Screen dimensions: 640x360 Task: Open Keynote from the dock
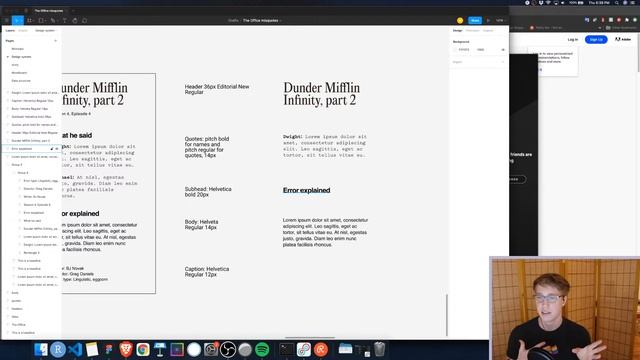click(x=160, y=350)
